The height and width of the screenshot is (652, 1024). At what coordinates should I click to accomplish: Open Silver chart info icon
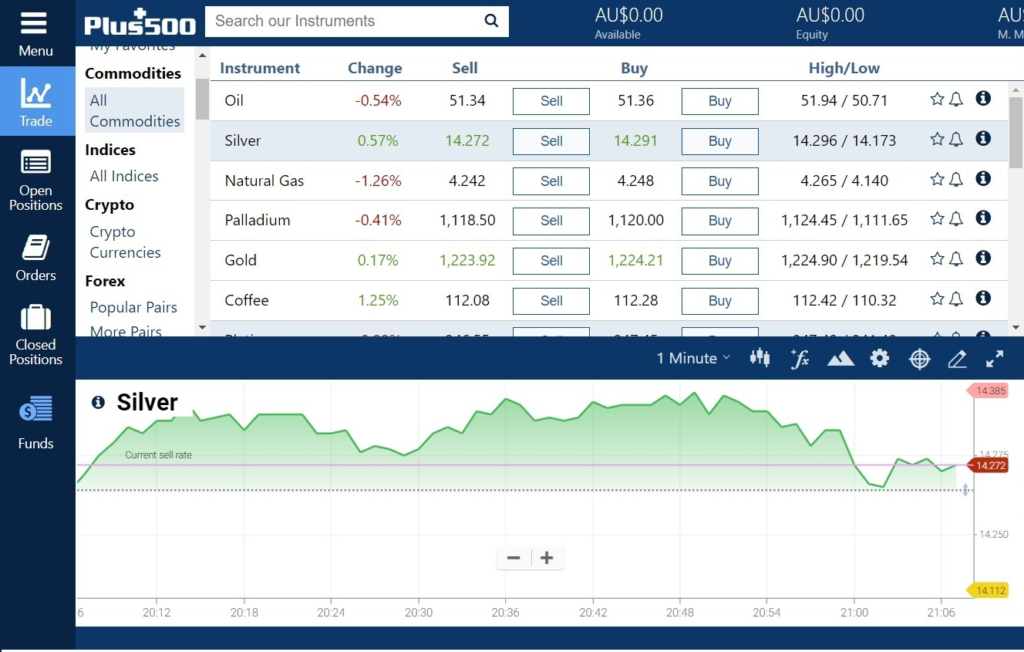pos(98,402)
